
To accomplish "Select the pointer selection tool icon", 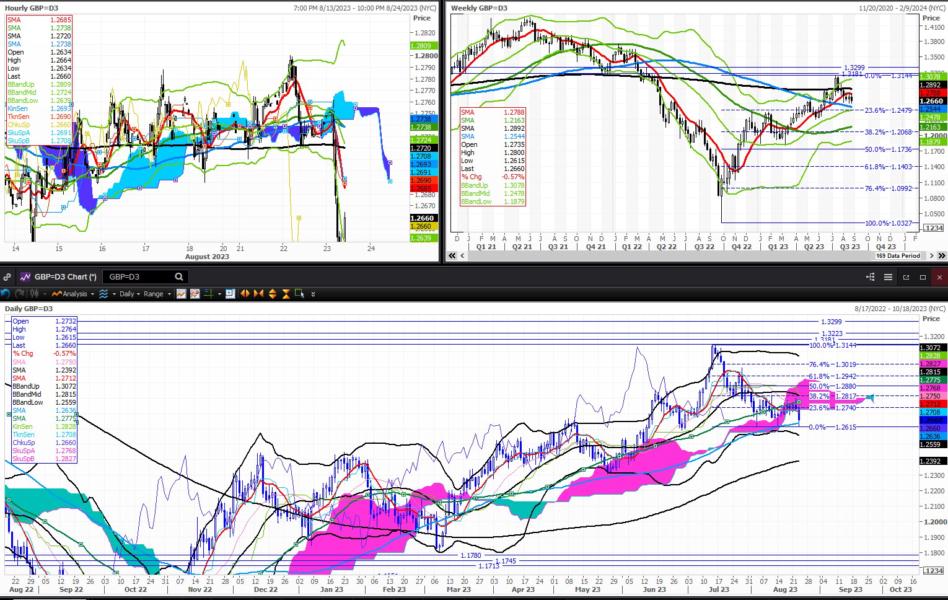I will coord(299,294).
